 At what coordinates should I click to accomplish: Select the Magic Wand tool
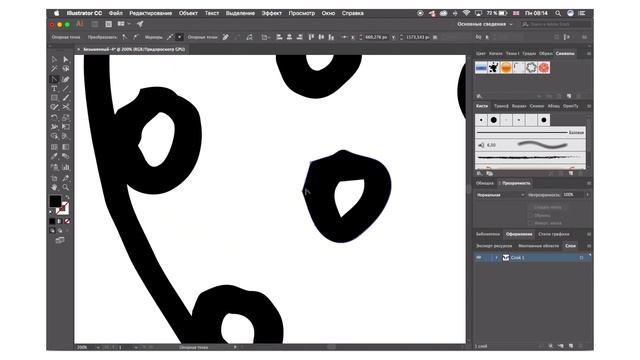(54, 69)
